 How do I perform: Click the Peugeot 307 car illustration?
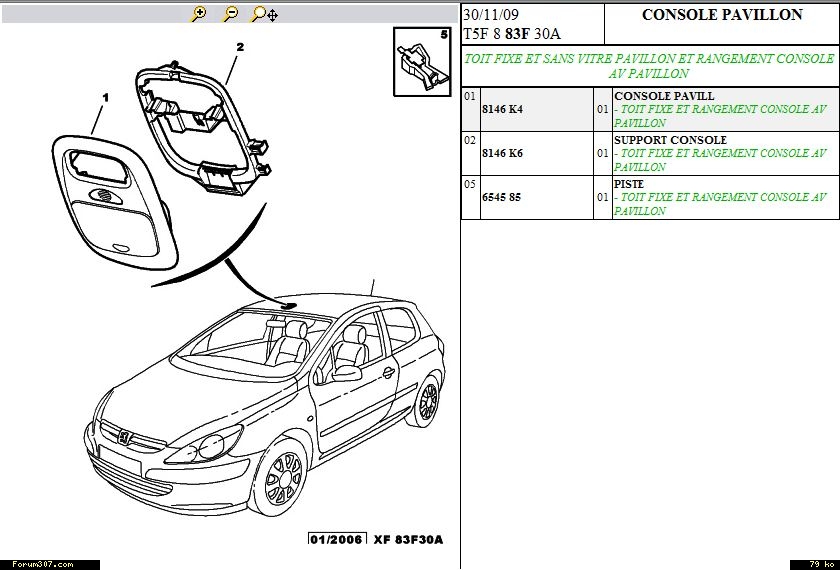pos(270,400)
